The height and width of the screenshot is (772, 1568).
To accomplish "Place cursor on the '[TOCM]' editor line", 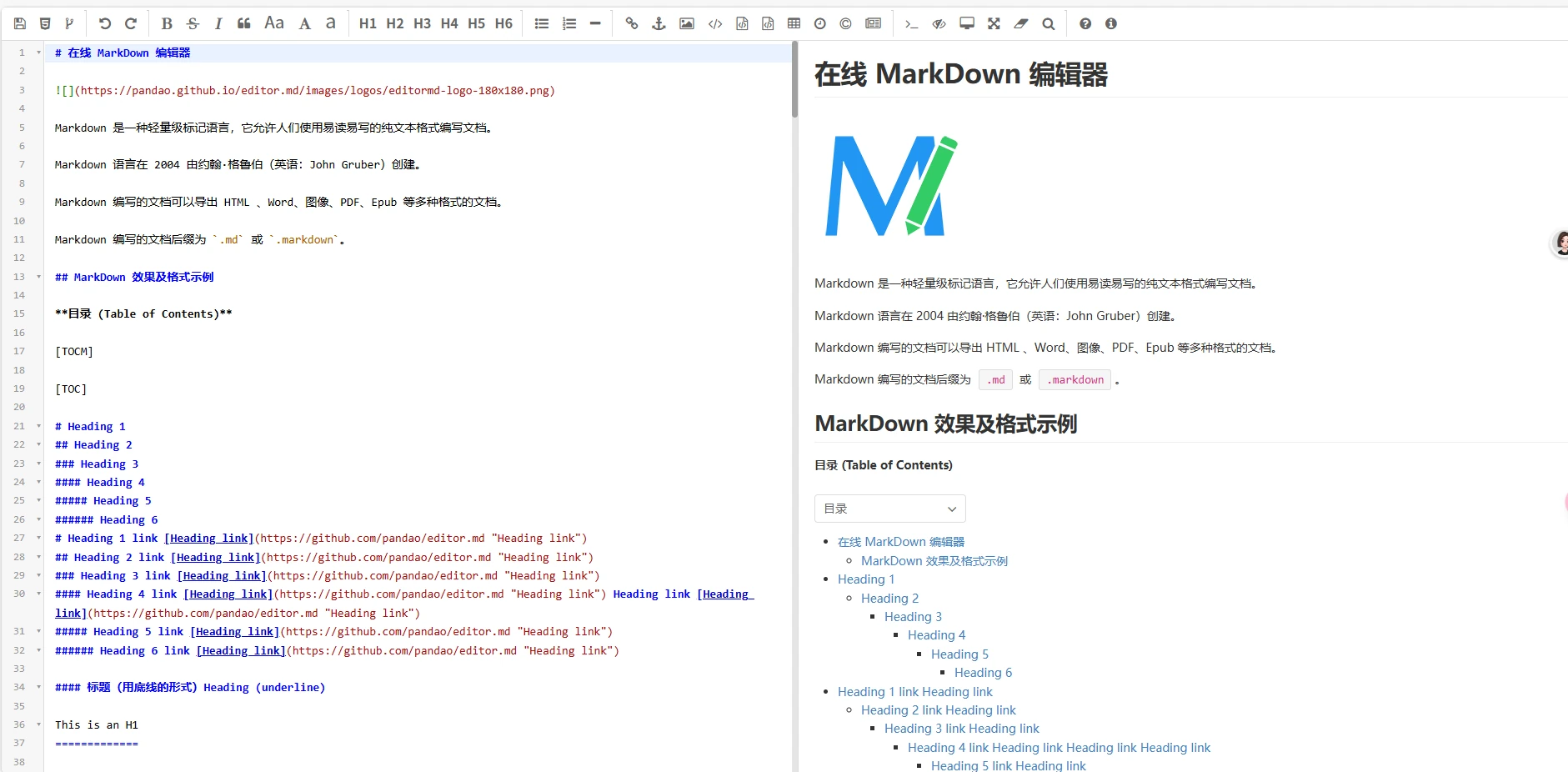I will click(74, 352).
